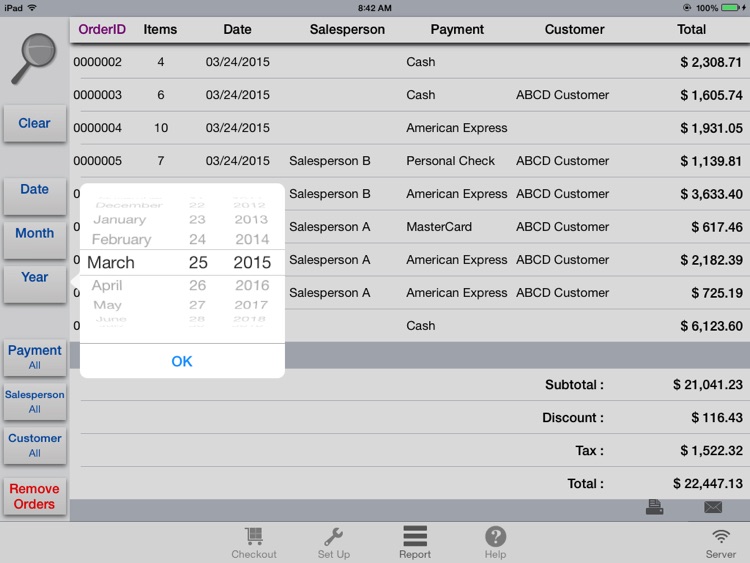Viewport: 750px width, 563px height.
Task: Filter by Date button
Action: click(x=34, y=195)
